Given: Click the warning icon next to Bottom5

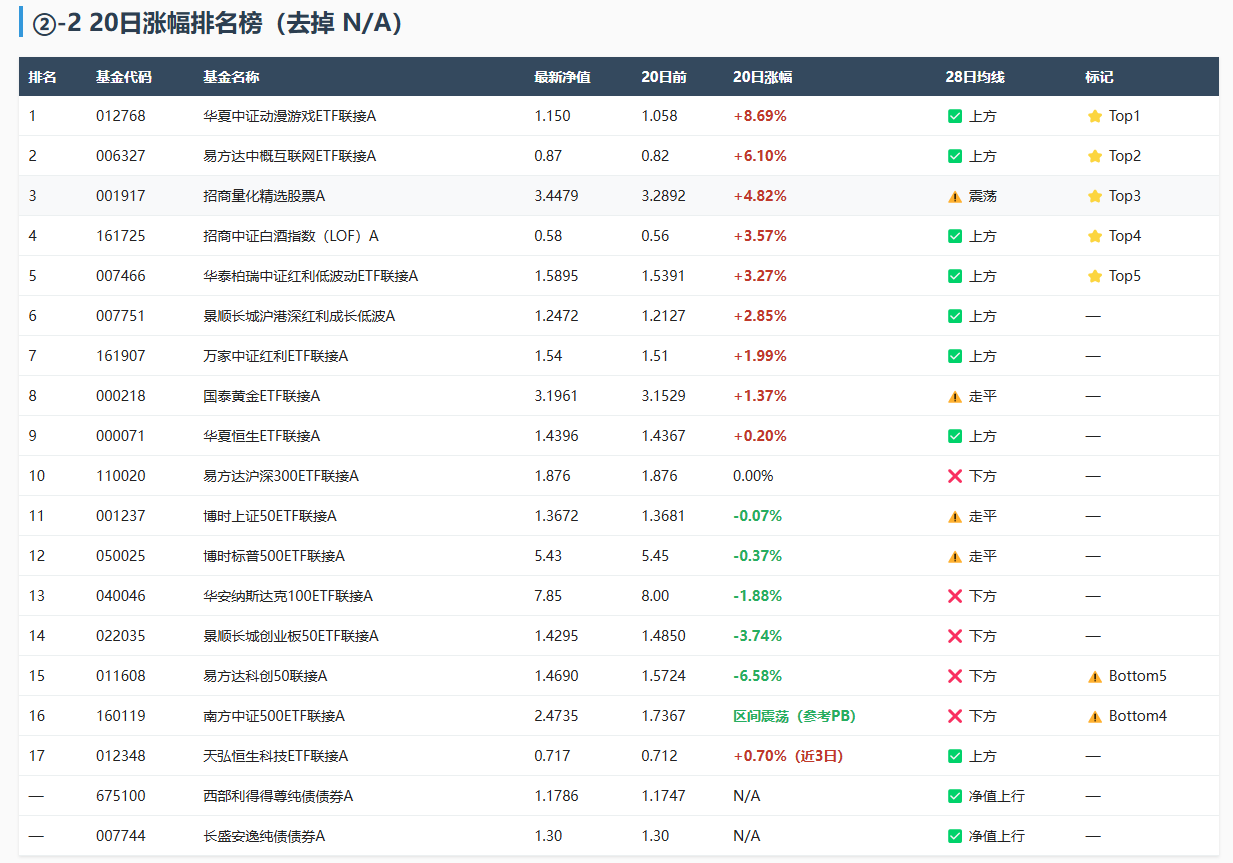Looking at the screenshot, I should point(1095,676).
